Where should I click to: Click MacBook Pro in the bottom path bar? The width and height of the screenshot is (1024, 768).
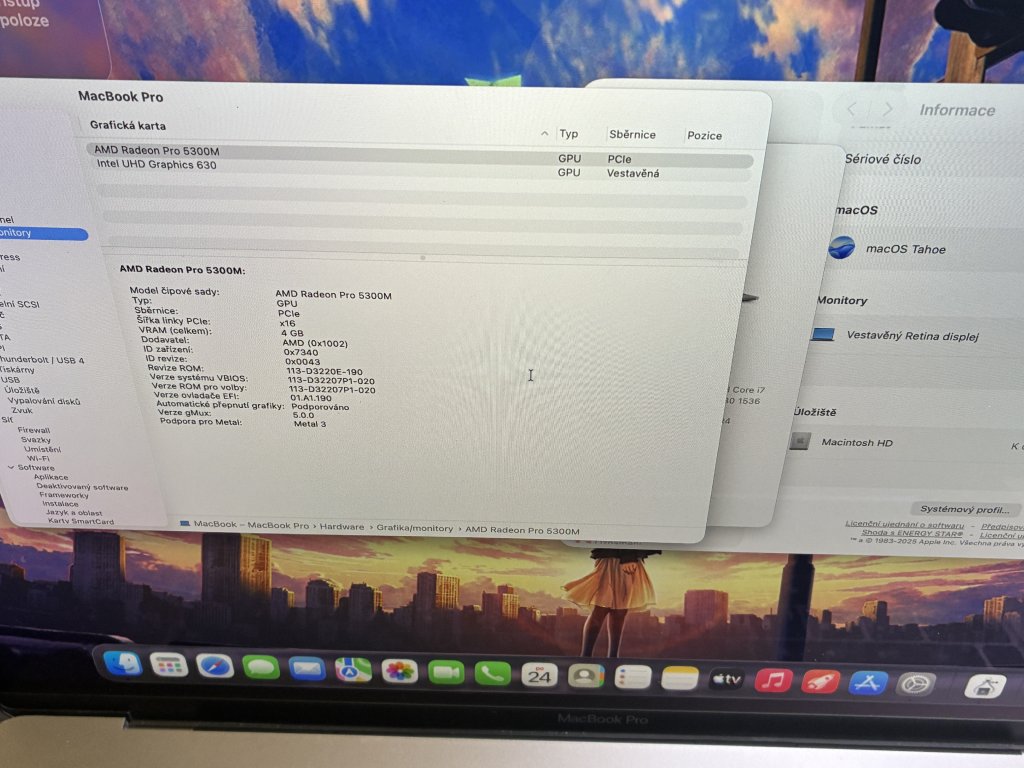pos(278,525)
